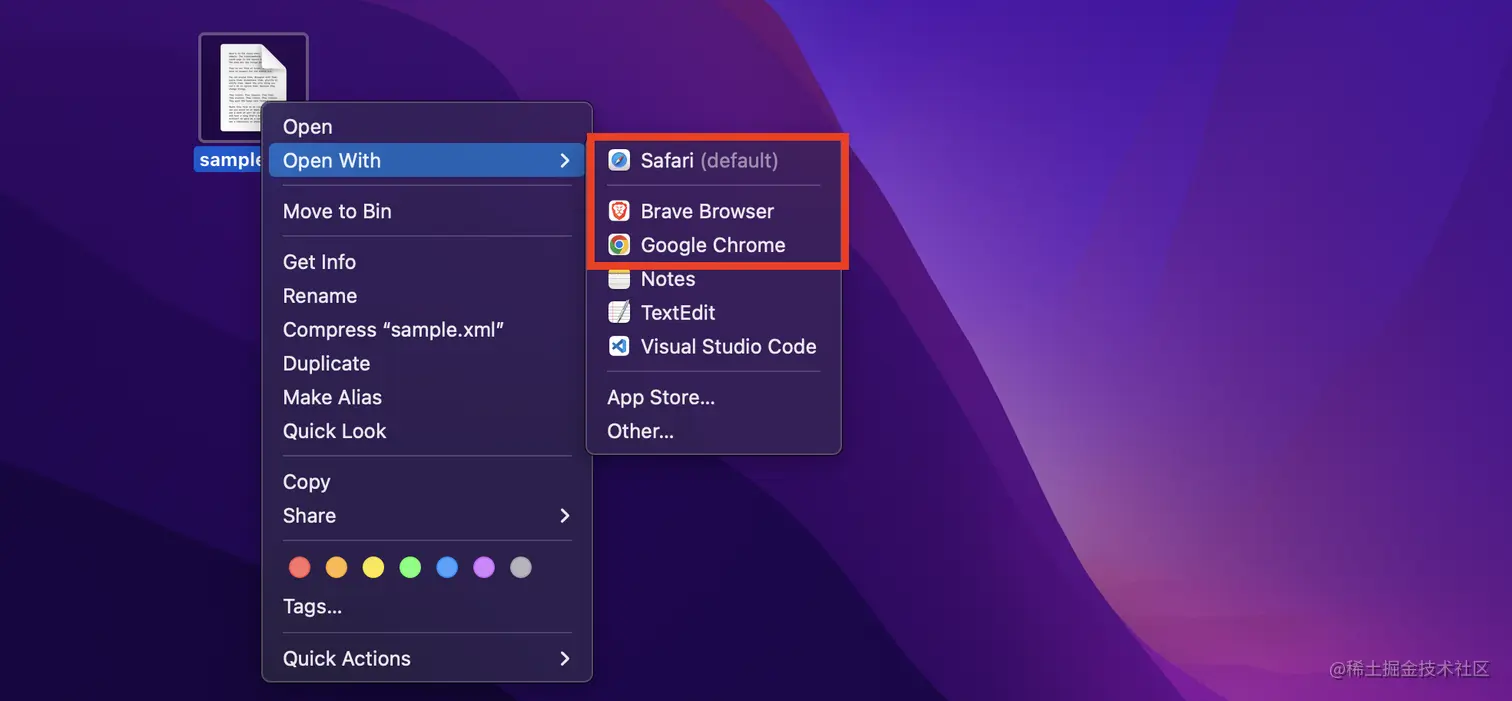Screen dimensions: 1512x701
Task: Apply the gray tag color
Action: (x=521, y=567)
